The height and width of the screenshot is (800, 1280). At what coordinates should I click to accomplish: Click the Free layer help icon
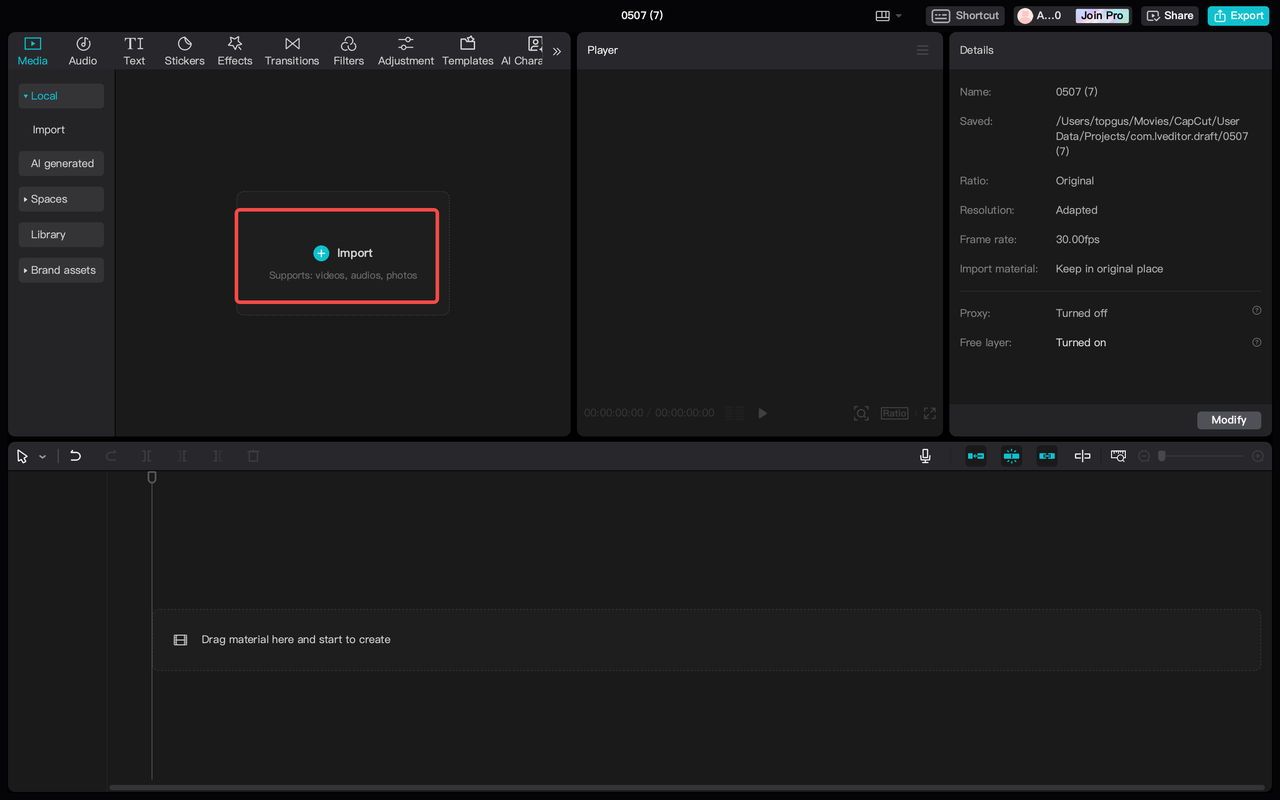coord(1257,342)
